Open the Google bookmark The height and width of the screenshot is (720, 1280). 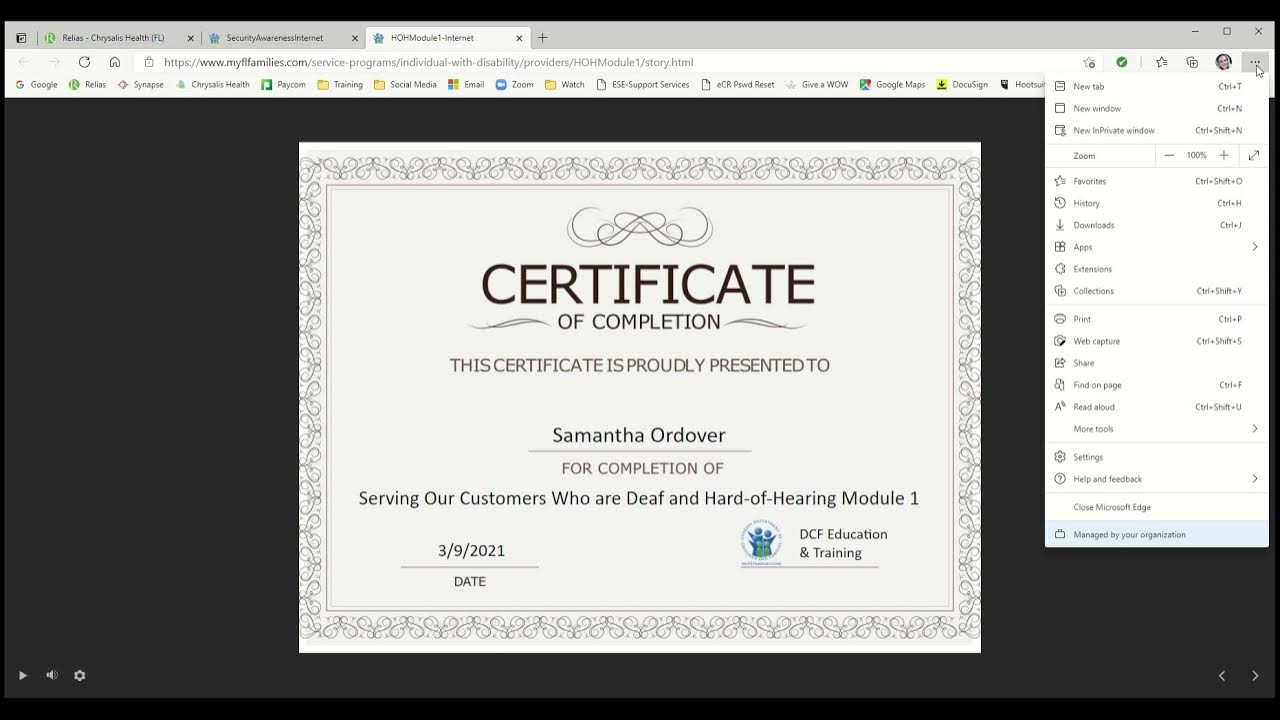coord(36,85)
